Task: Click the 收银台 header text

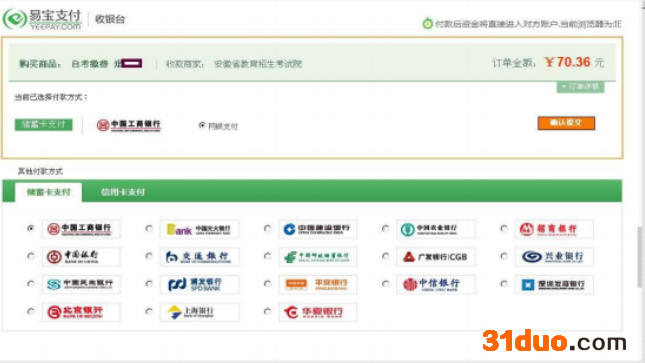Action: click(110, 19)
